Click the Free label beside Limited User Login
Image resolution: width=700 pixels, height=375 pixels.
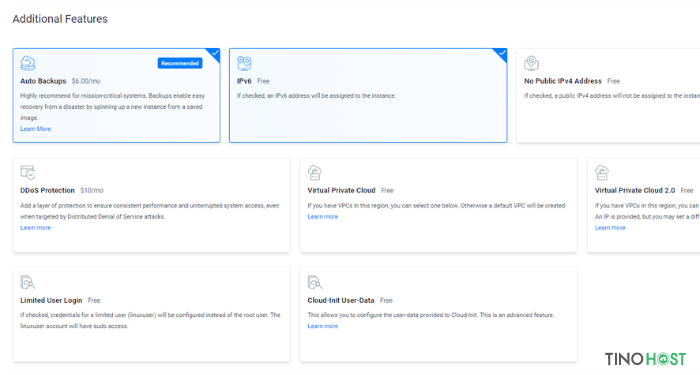(x=94, y=300)
